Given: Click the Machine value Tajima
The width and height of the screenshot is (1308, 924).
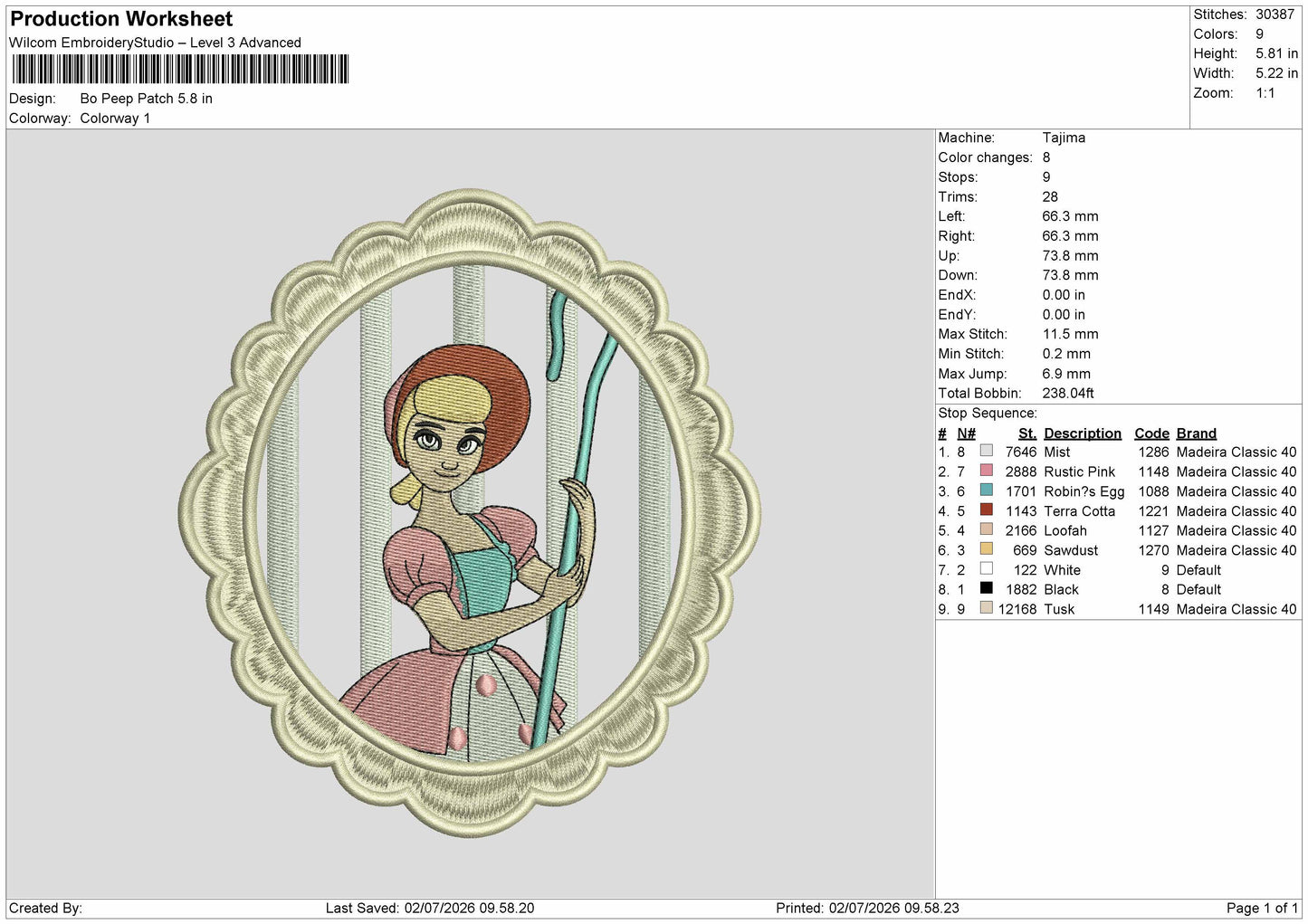Looking at the screenshot, I should click(x=1064, y=138).
